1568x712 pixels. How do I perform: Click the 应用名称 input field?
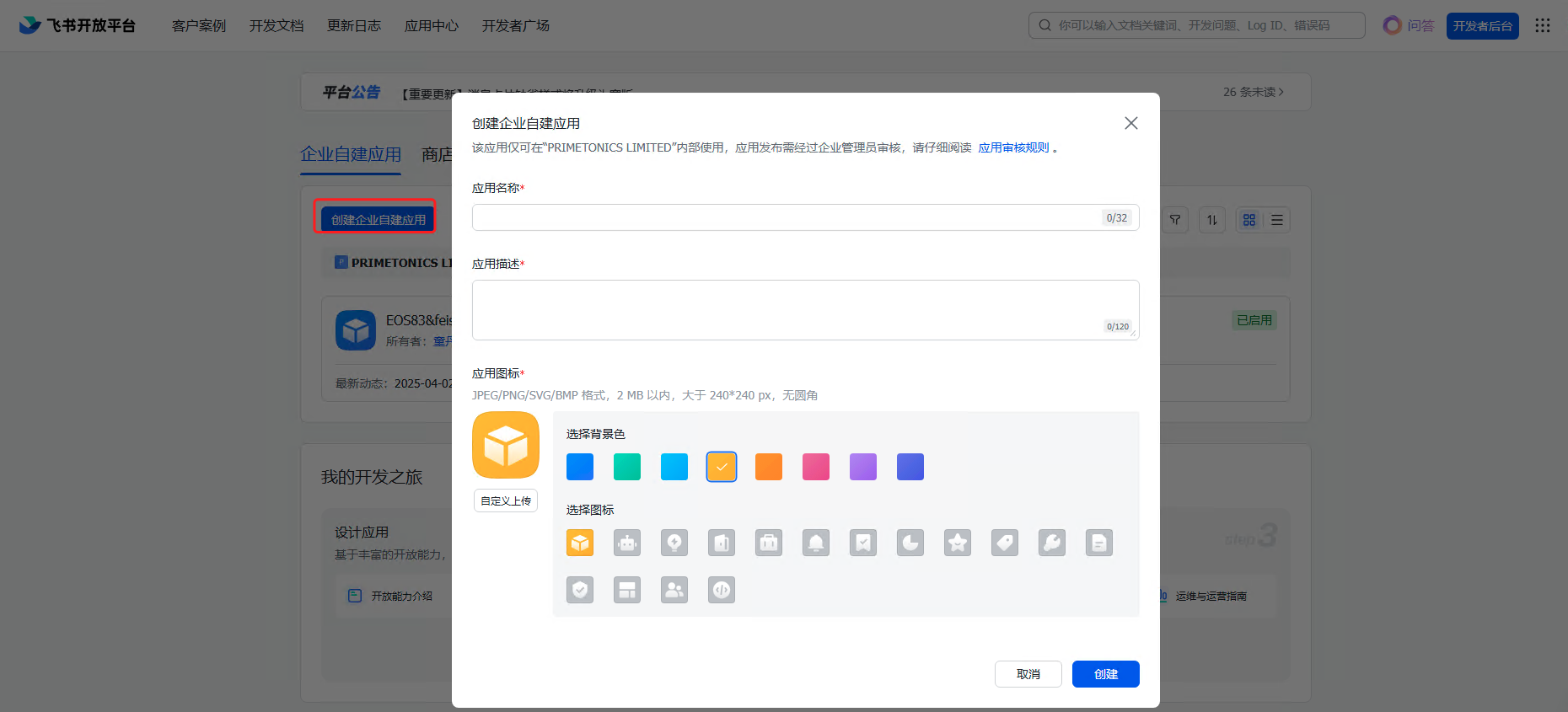click(x=786, y=217)
